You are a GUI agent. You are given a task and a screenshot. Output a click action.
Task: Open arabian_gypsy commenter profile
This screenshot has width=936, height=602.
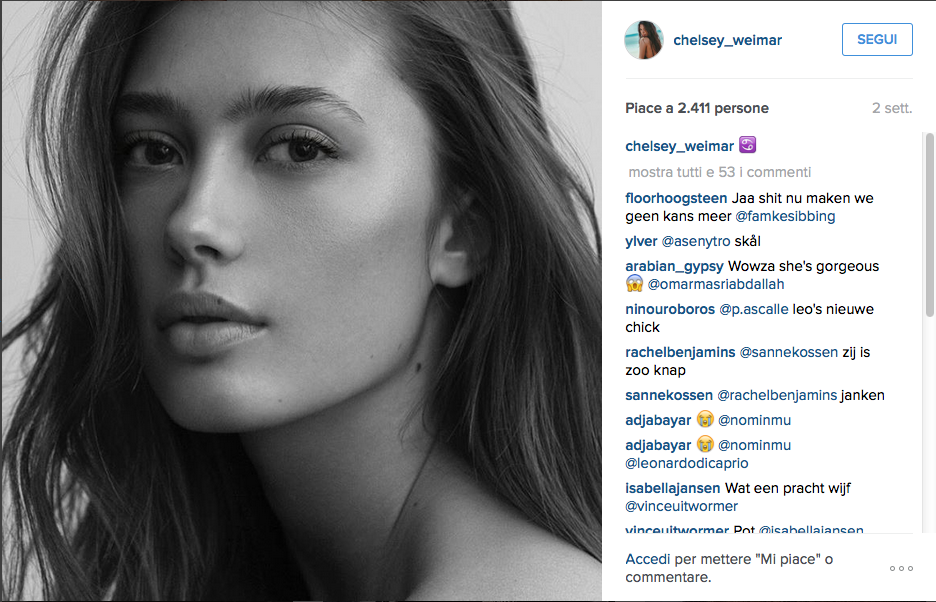point(674,266)
